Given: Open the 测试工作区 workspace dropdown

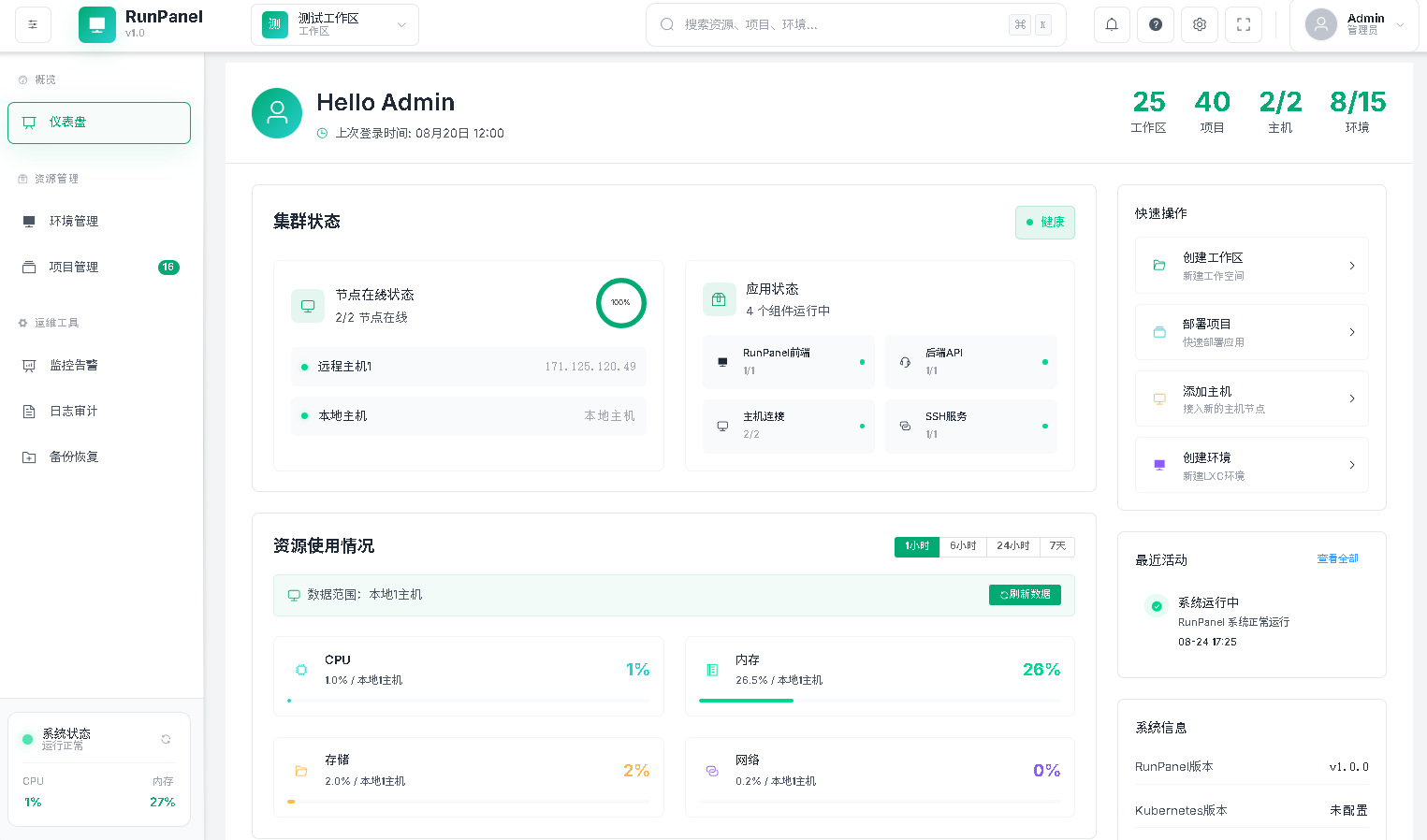Looking at the screenshot, I should click(335, 25).
